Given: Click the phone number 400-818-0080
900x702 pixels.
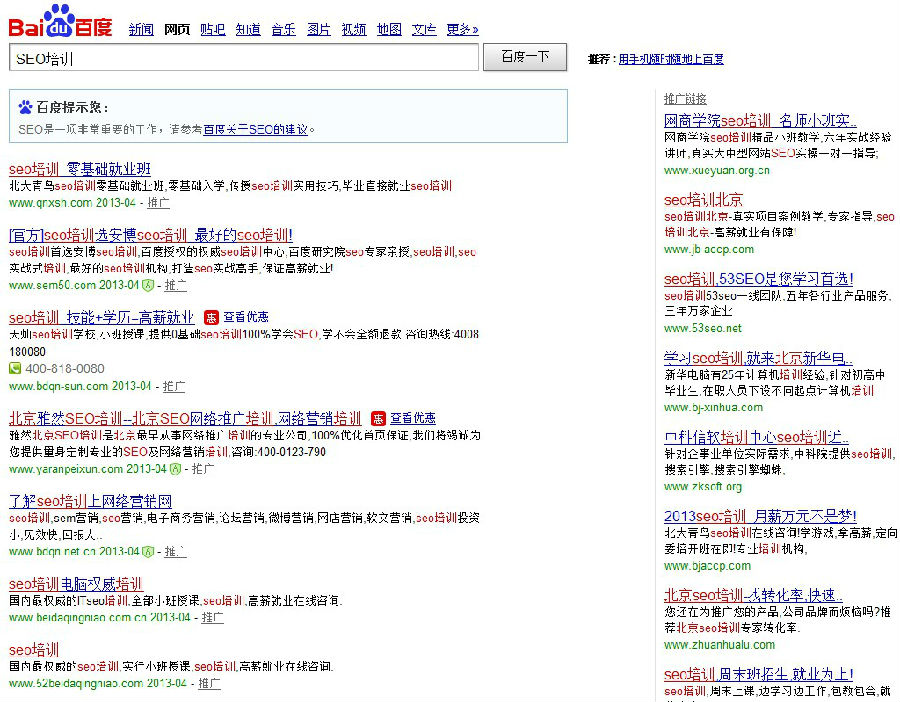Looking at the screenshot, I should 65,369.
